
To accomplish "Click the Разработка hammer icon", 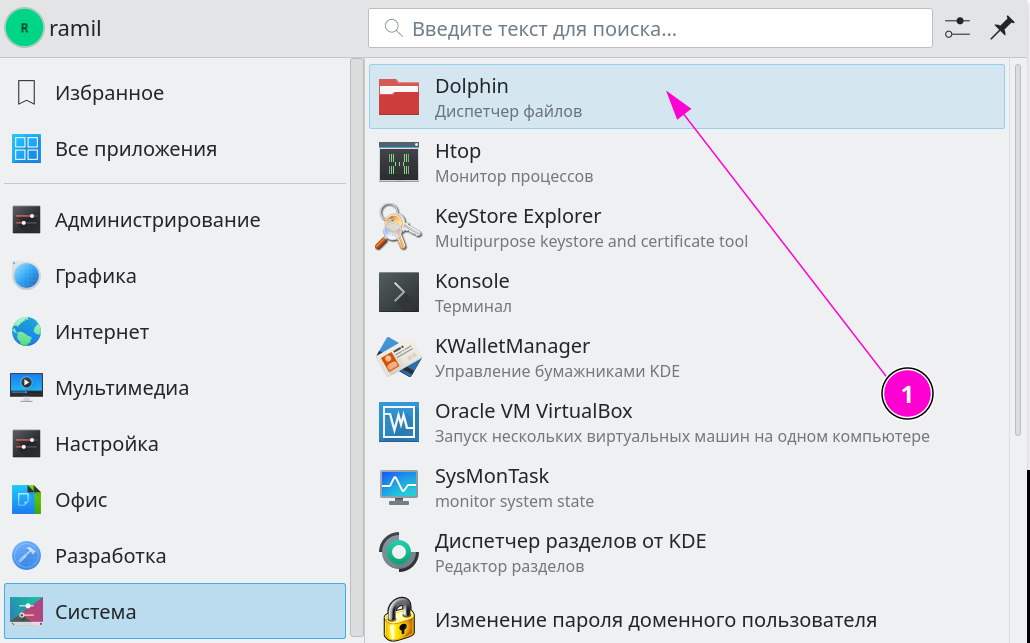I will pyautogui.click(x=26, y=556).
